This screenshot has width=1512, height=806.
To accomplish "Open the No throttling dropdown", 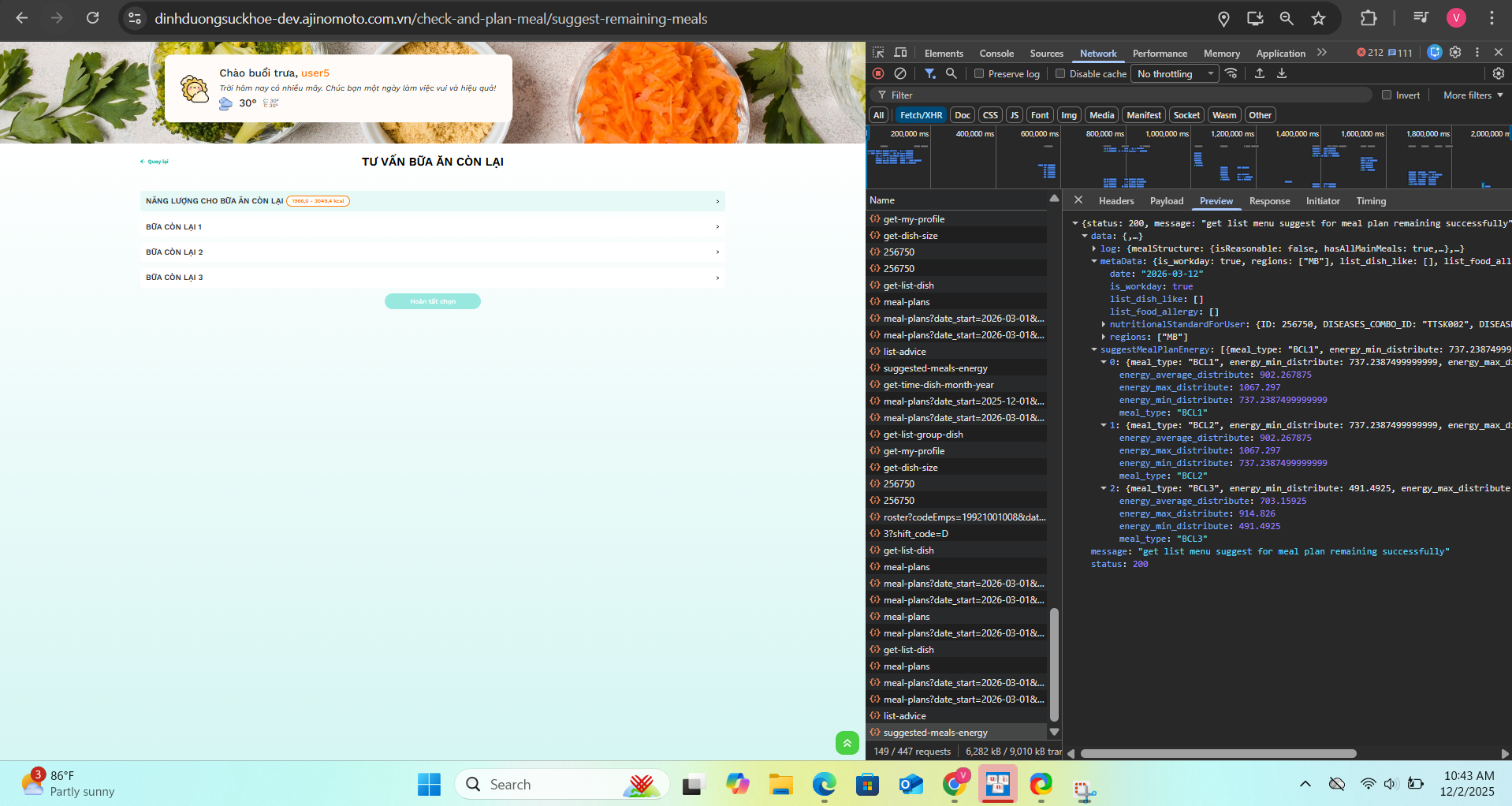I will [x=1175, y=73].
